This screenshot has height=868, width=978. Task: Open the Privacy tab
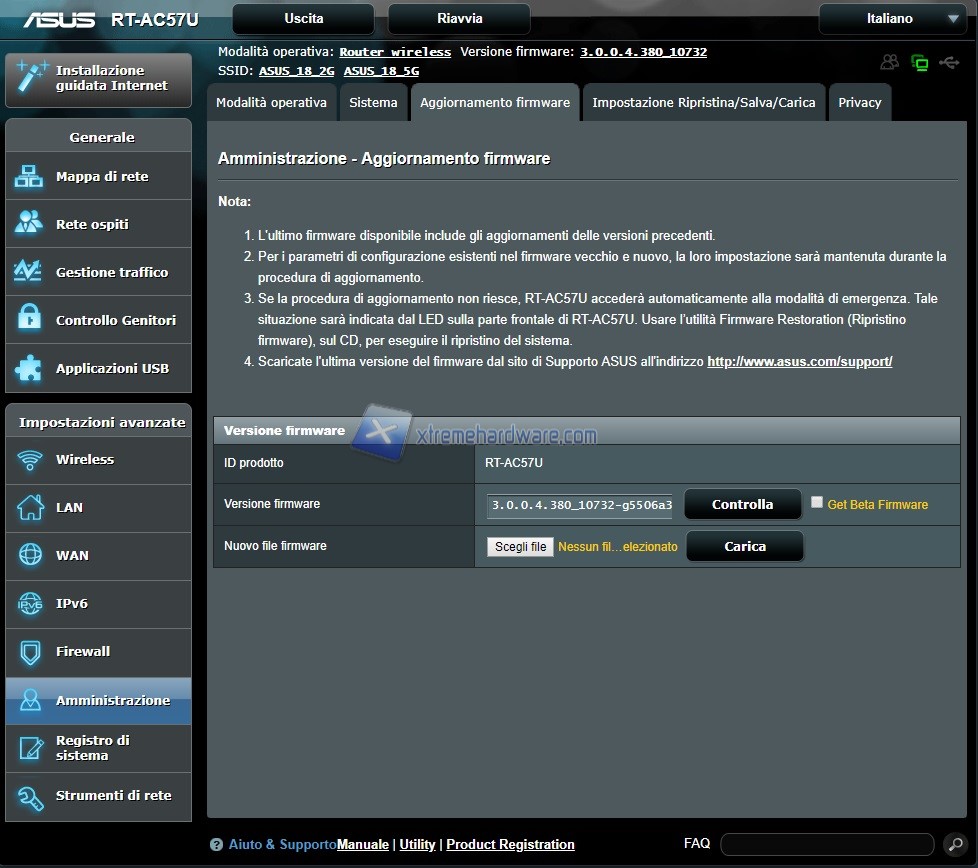(859, 103)
